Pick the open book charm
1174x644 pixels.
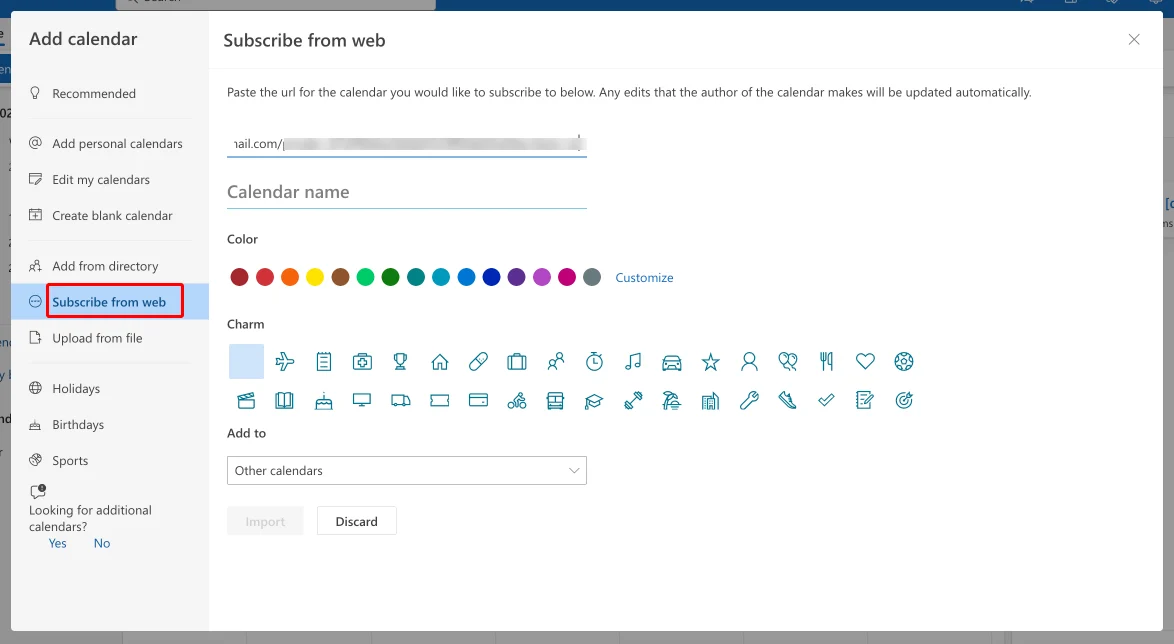coord(285,401)
